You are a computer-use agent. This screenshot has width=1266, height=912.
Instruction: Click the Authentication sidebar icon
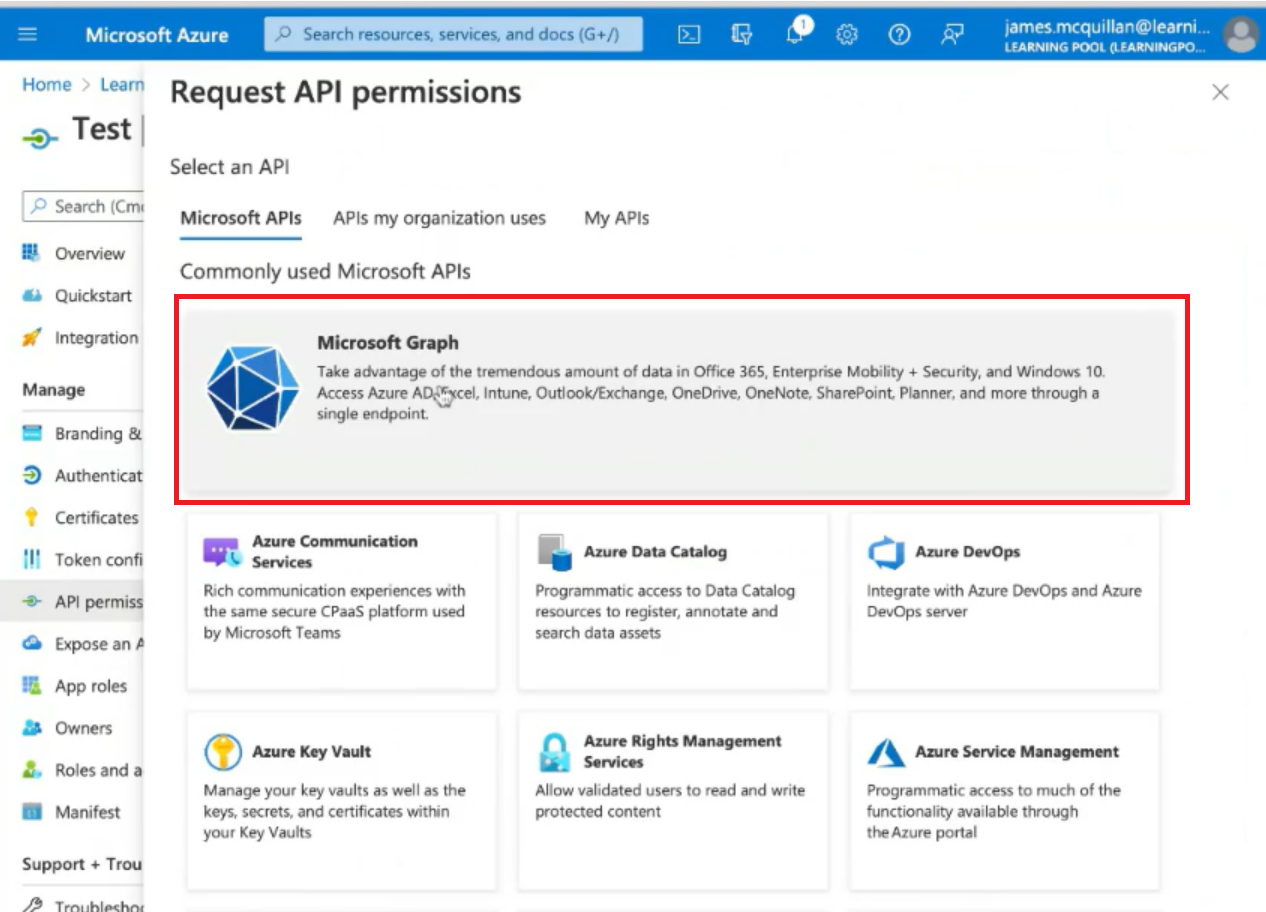[x=32, y=475]
